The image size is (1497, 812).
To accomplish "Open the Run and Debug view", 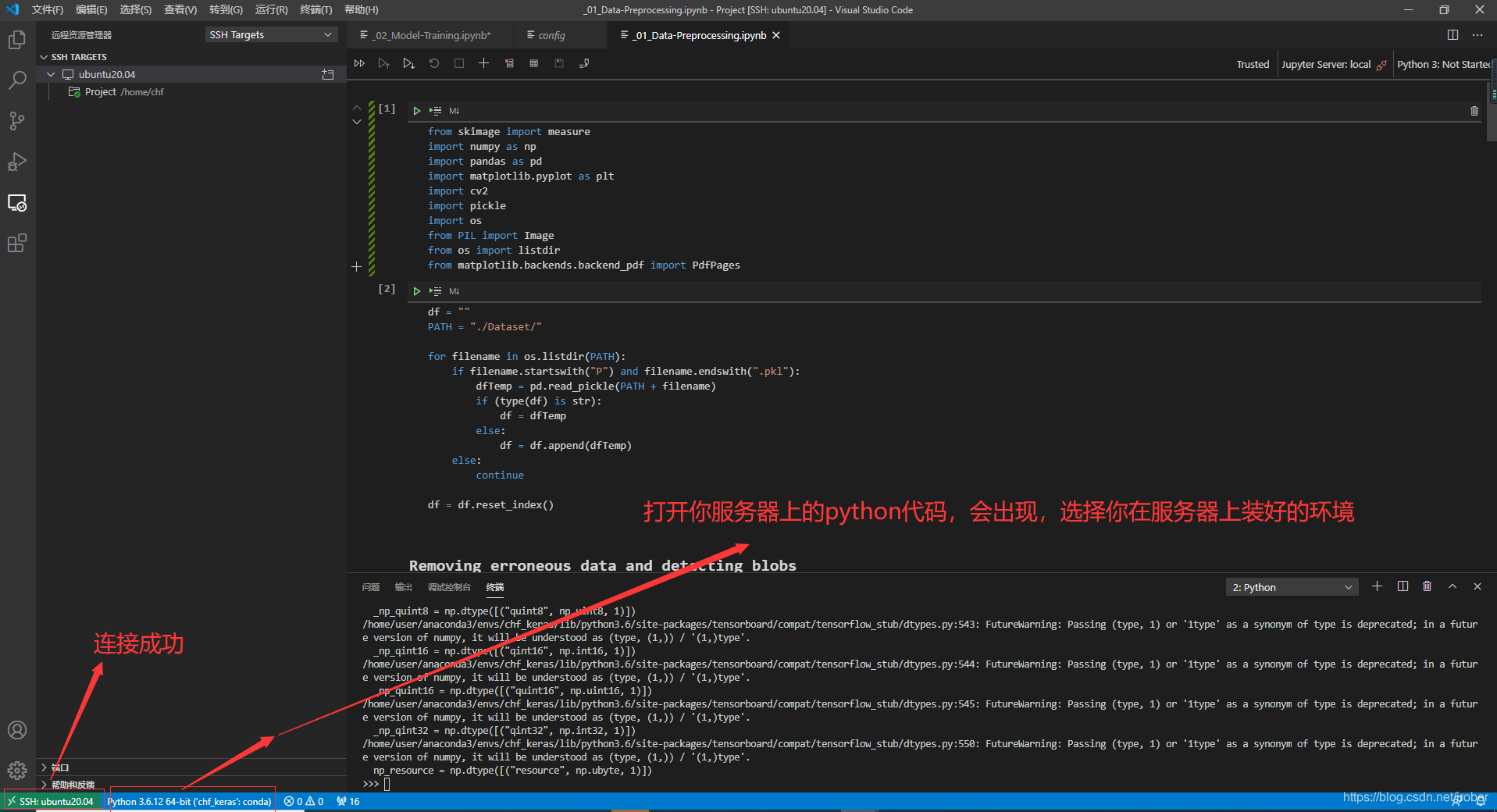I will [x=16, y=162].
